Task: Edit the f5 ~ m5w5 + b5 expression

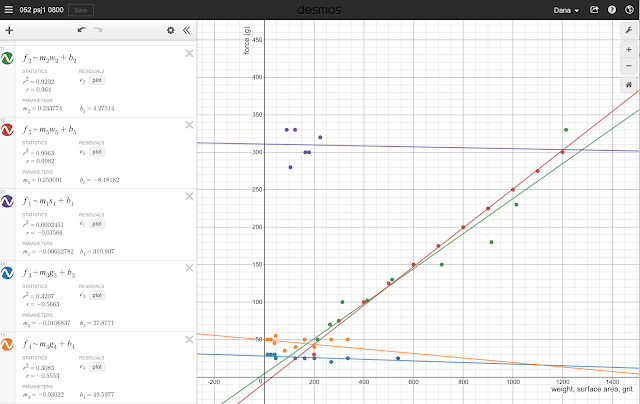Action: [49, 130]
